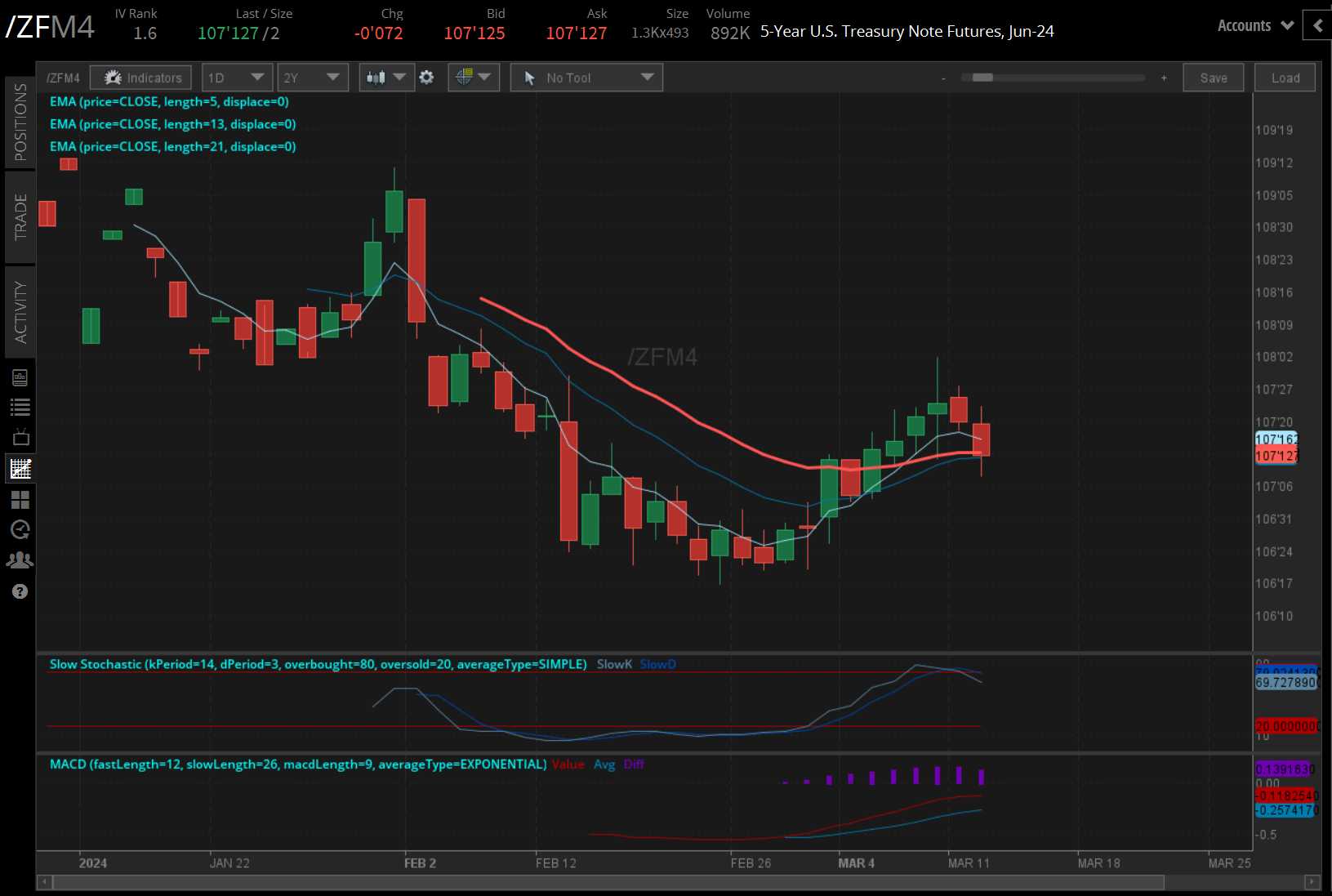Click the change value -0'072

pyautogui.click(x=379, y=33)
